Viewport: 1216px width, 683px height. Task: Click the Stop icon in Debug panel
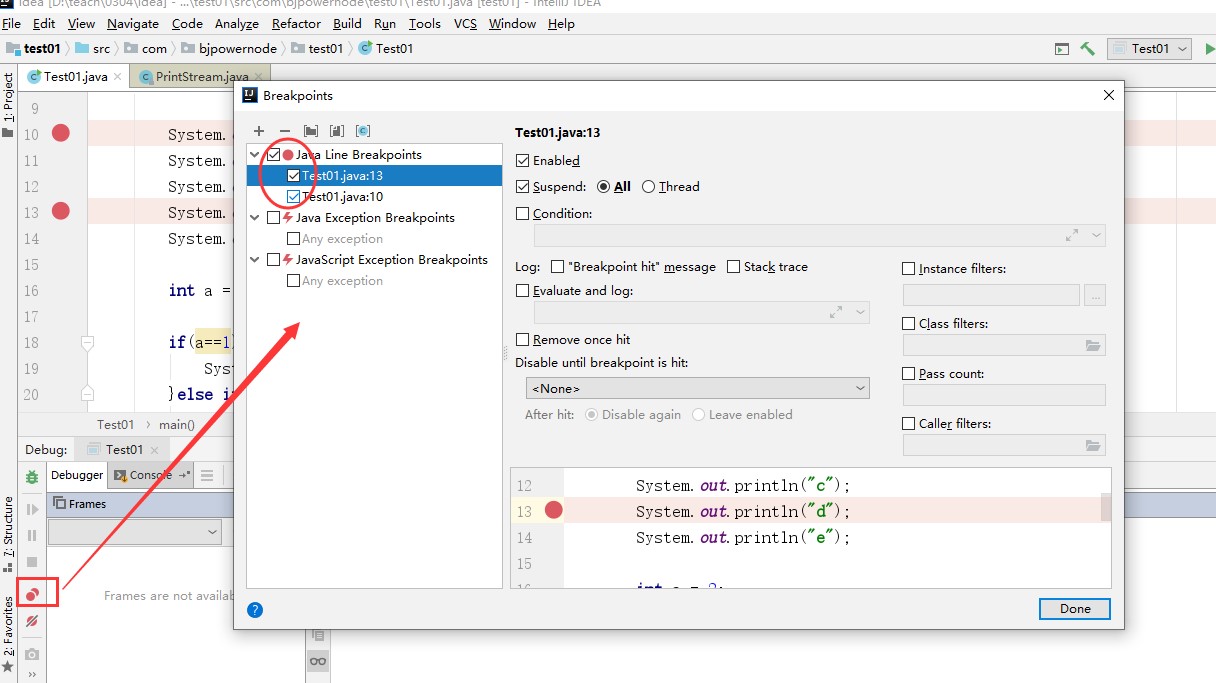pos(32,562)
